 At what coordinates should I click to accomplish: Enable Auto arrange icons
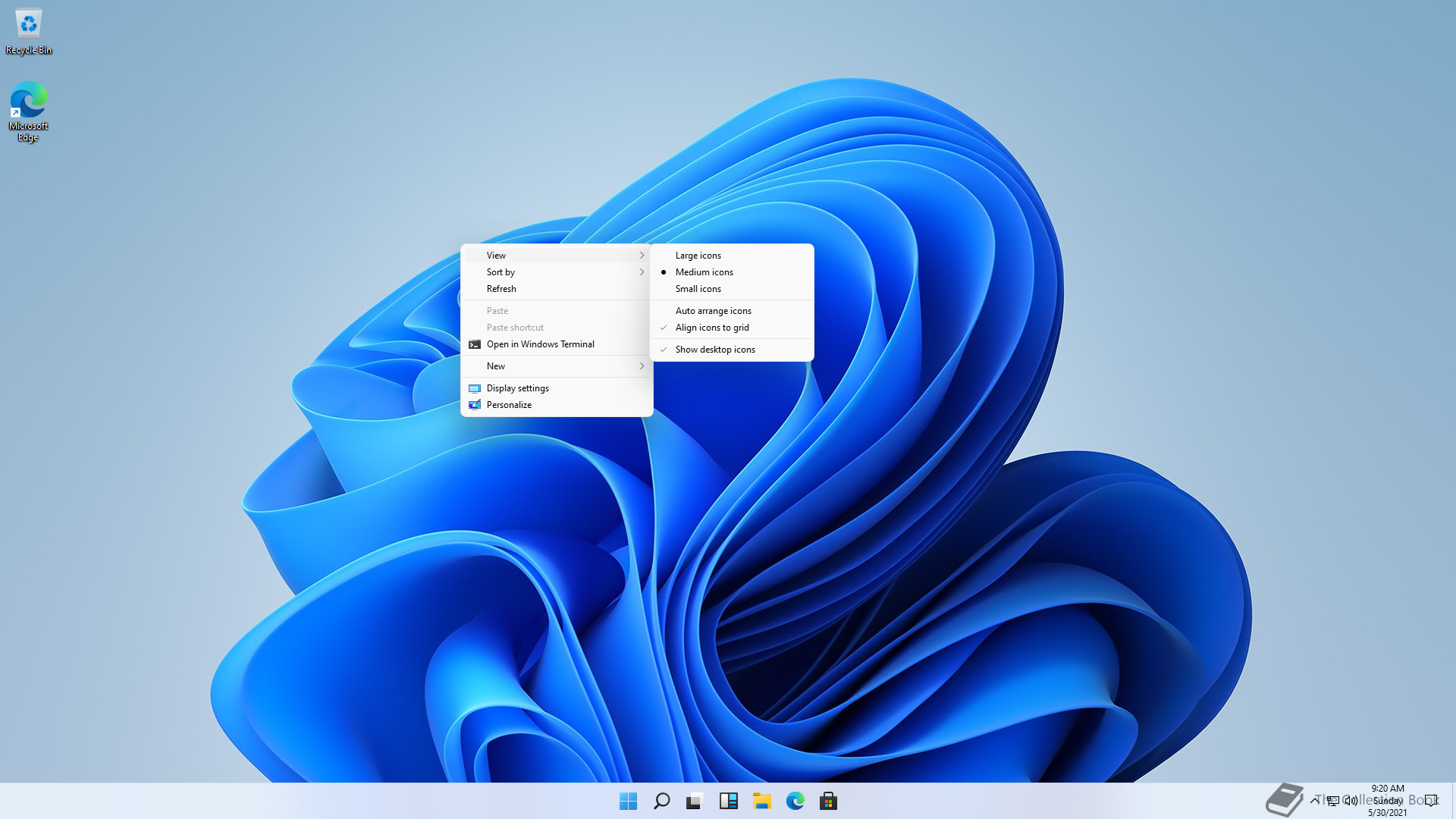coord(732,311)
